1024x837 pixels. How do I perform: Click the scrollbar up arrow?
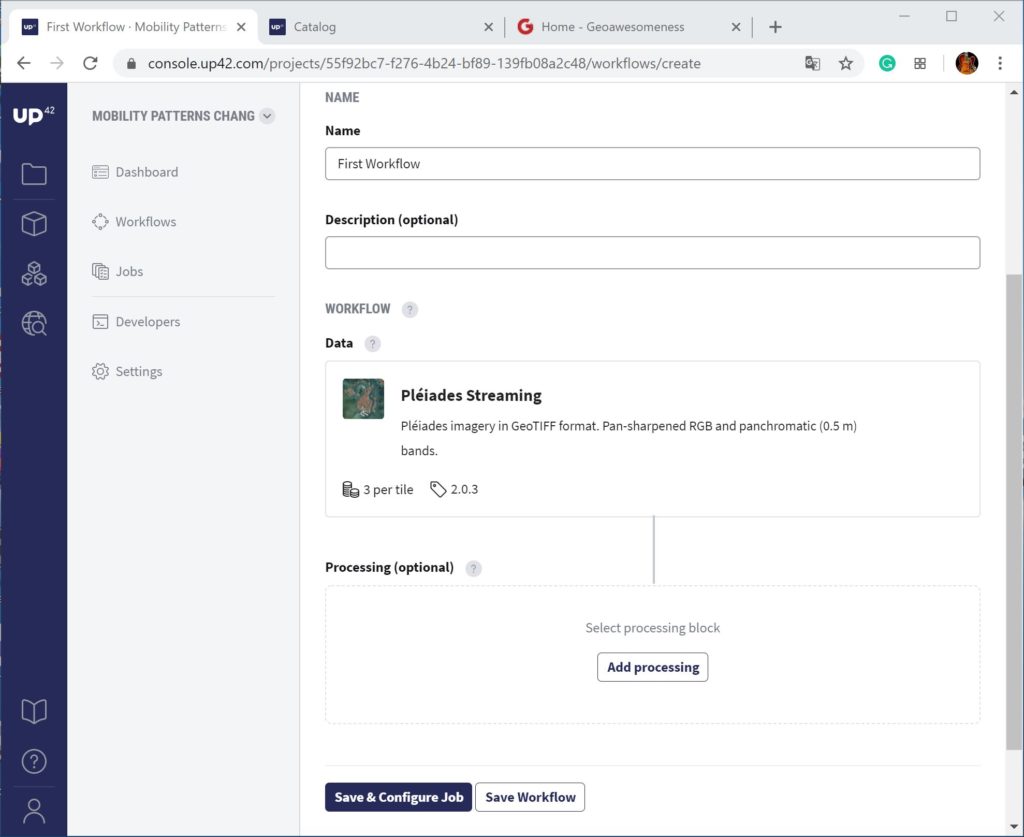1014,93
